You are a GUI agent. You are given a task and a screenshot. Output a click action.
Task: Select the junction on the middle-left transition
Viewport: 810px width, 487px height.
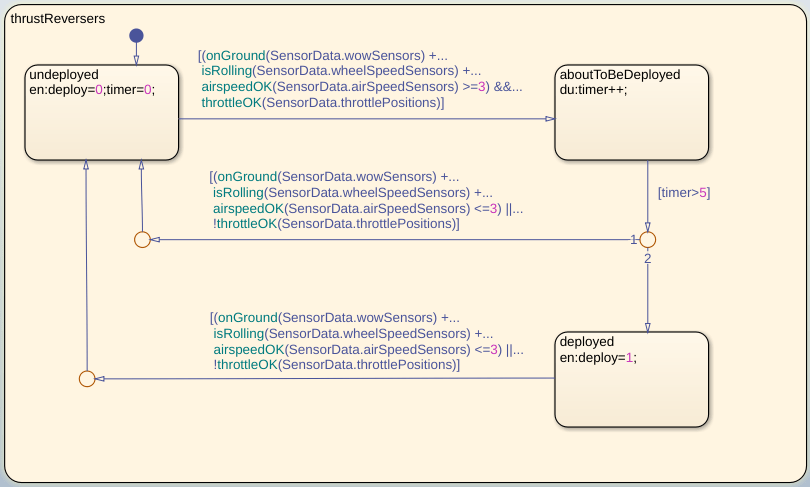click(x=142, y=240)
